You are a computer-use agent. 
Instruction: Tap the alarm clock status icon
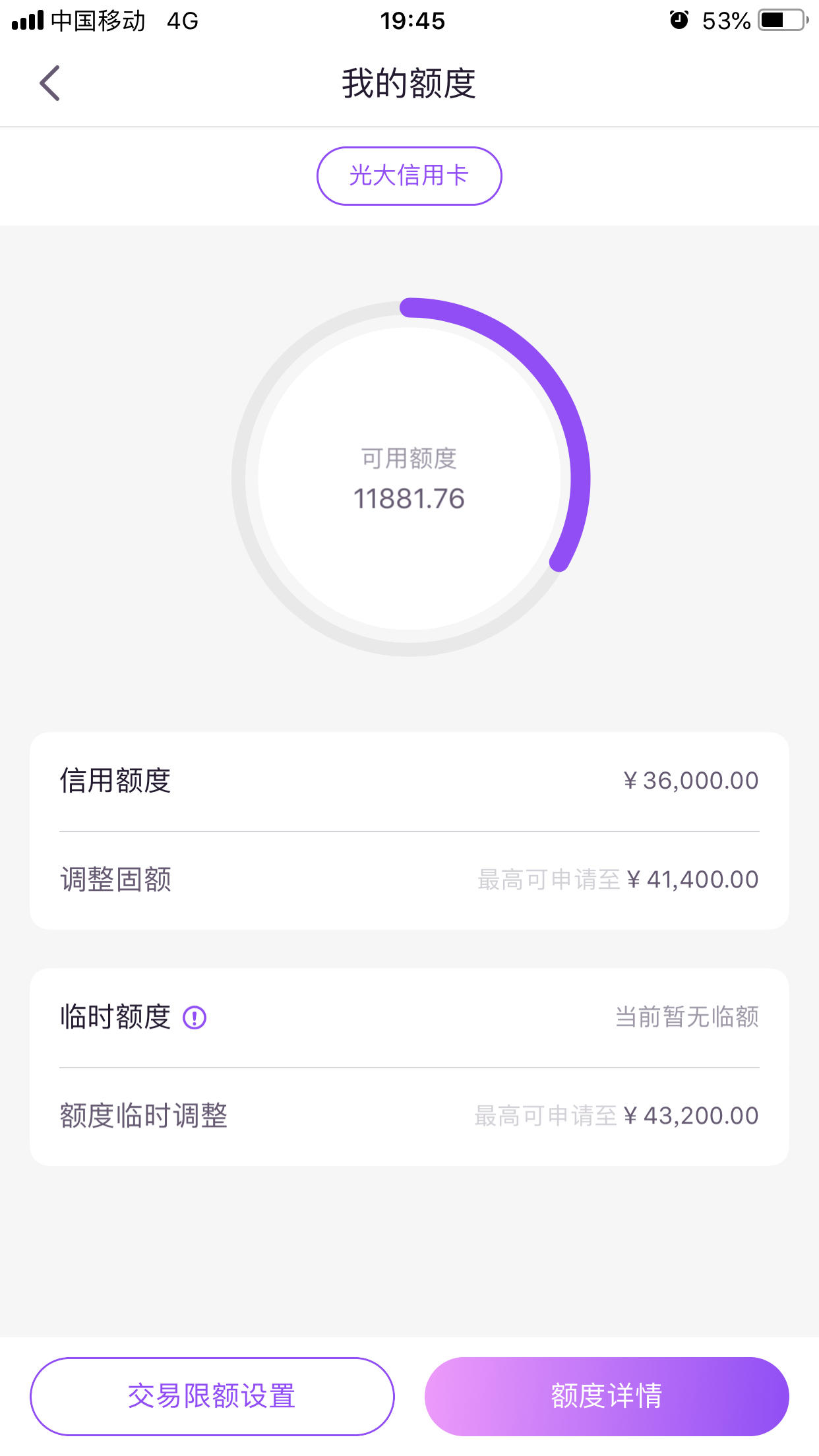[x=679, y=20]
